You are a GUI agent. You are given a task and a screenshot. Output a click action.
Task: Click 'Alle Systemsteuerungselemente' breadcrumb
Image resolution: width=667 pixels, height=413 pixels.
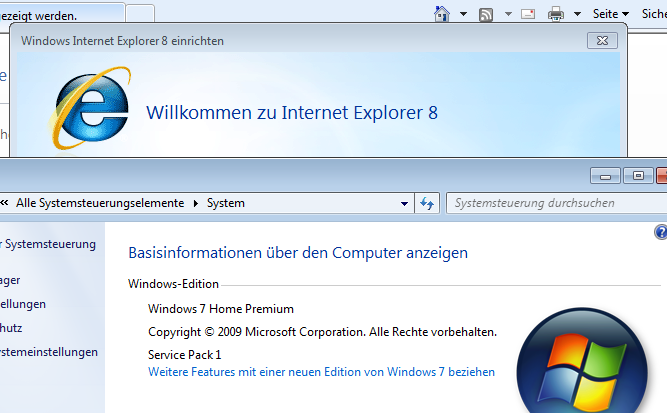[100, 203]
